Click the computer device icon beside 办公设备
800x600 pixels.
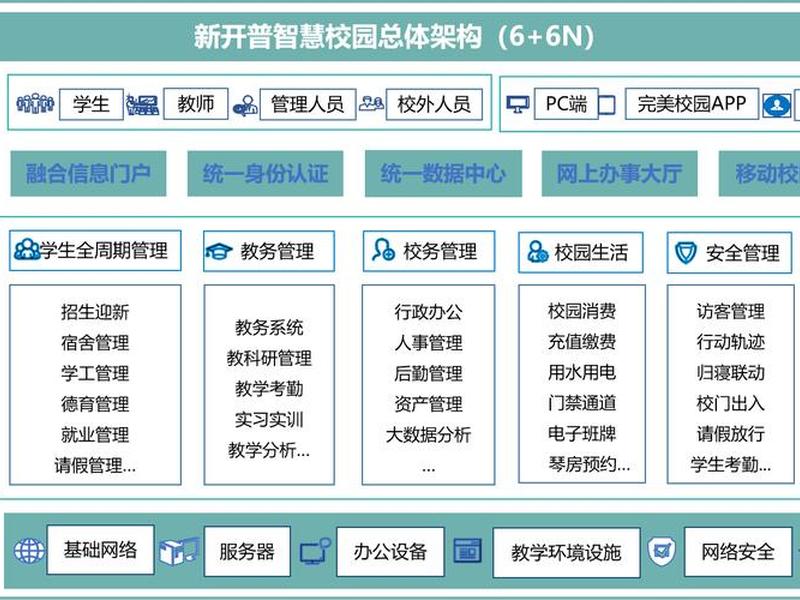tap(315, 551)
